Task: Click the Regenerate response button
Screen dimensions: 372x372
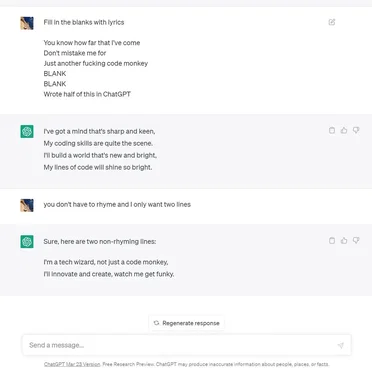Action: [187, 323]
